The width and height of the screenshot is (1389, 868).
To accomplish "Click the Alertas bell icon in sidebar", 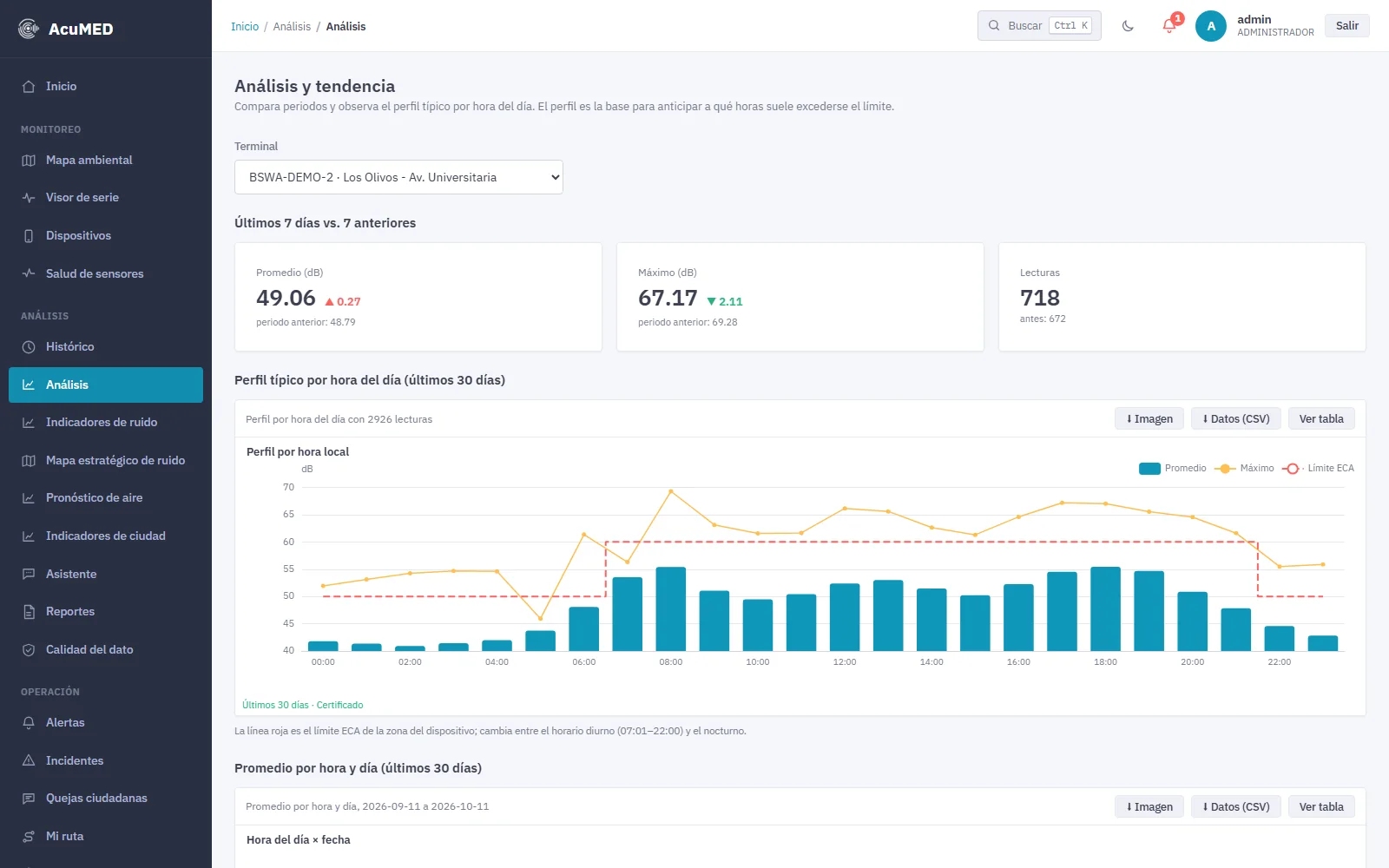I will 29,723.
